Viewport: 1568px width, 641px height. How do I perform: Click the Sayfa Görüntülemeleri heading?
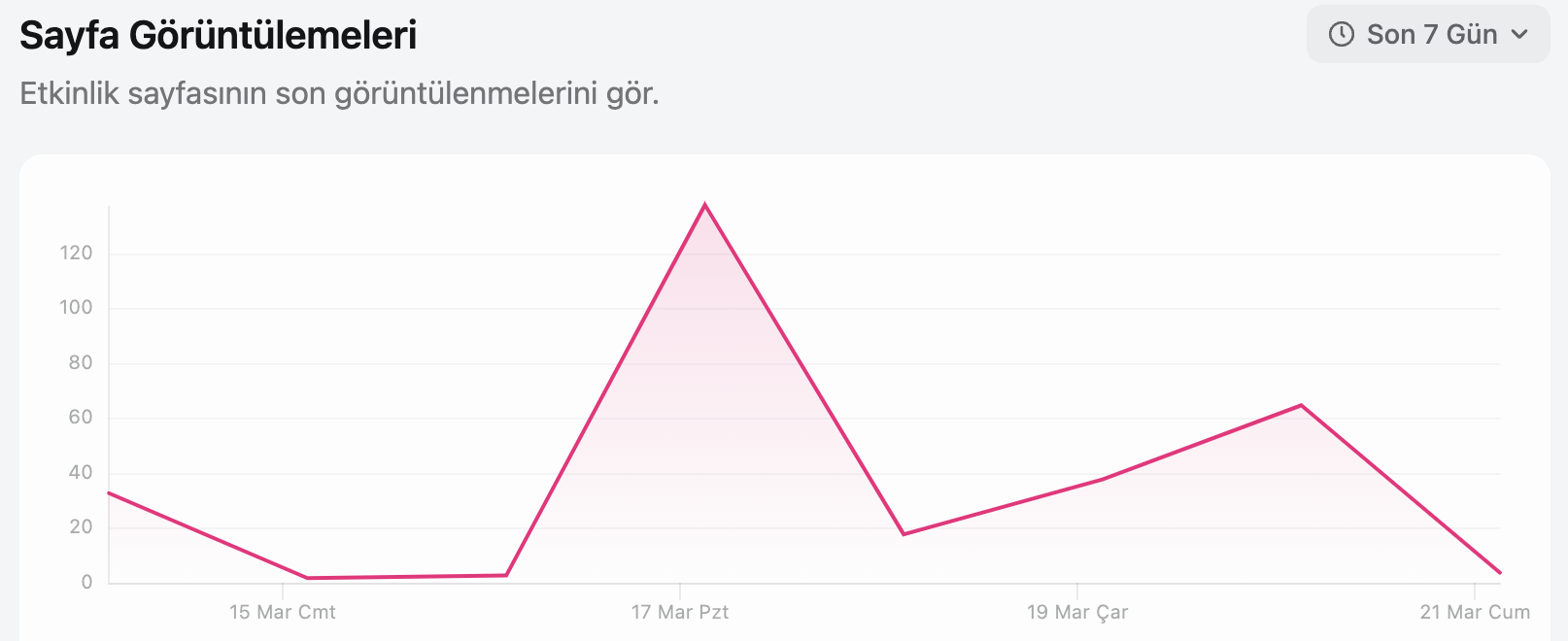tap(219, 35)
